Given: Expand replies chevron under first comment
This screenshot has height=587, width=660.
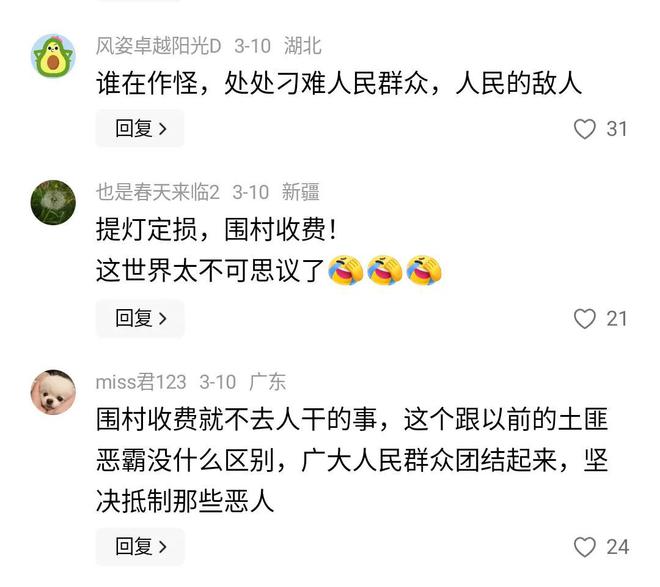Looking at the screenshot, I should click(x=163, y=129).
